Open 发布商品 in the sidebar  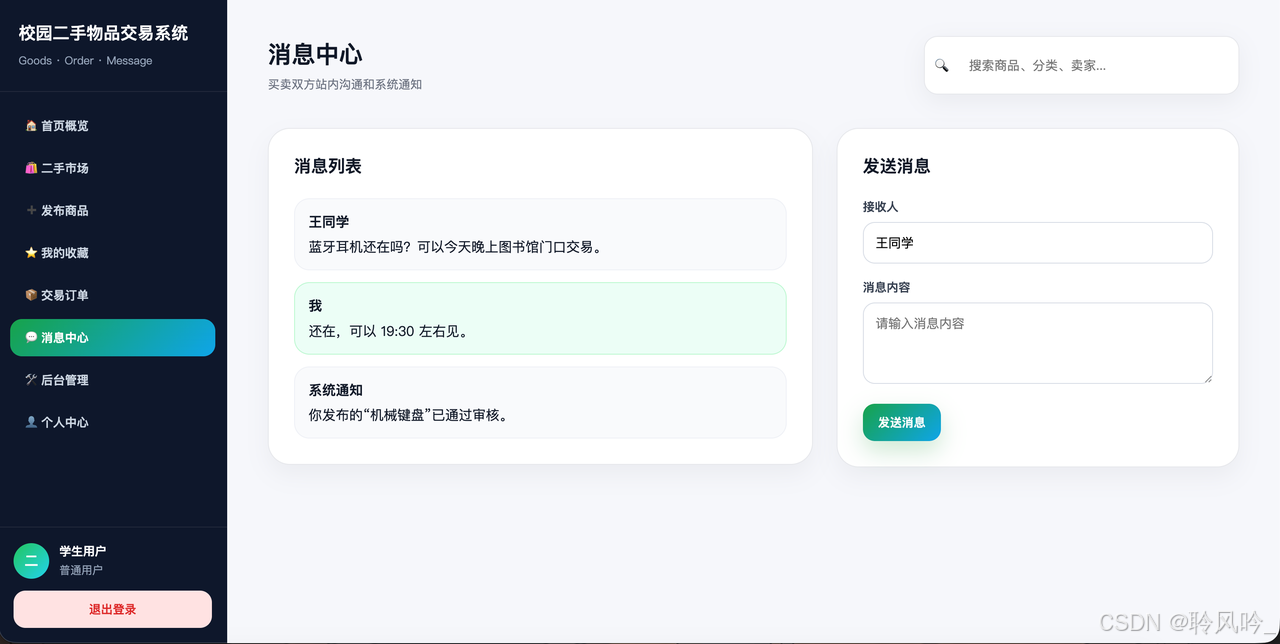tap(112, 211)
